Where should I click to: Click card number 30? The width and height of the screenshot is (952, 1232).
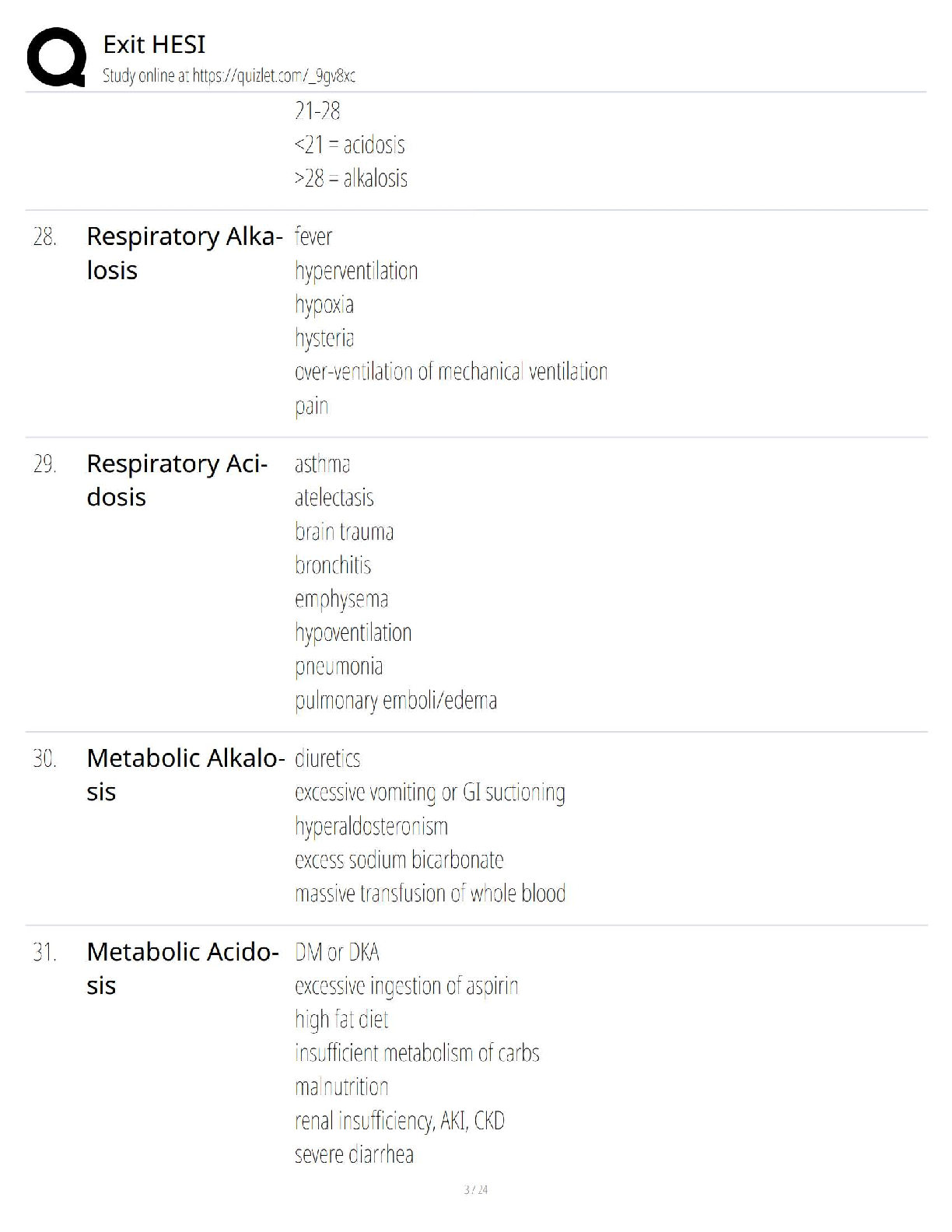45,758
